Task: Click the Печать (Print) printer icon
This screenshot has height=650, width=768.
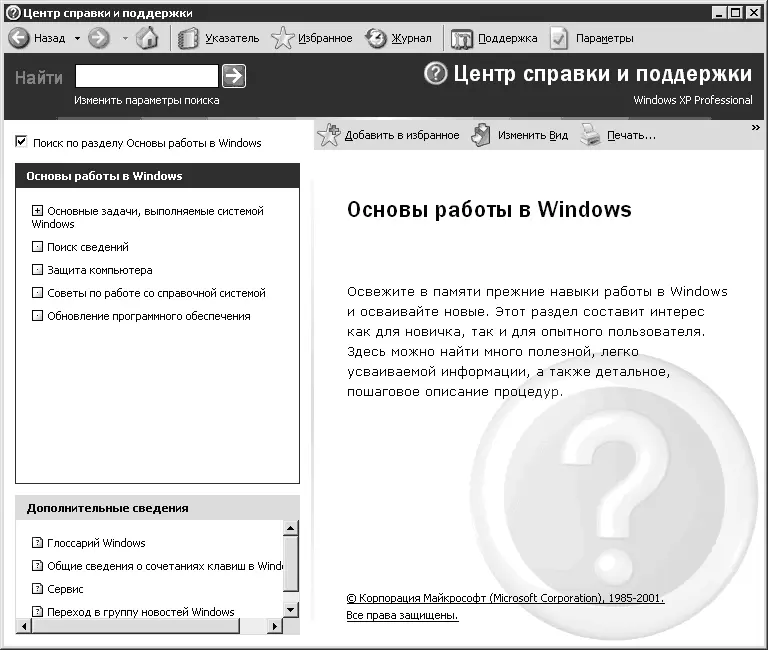Action: tap(590, 135)
